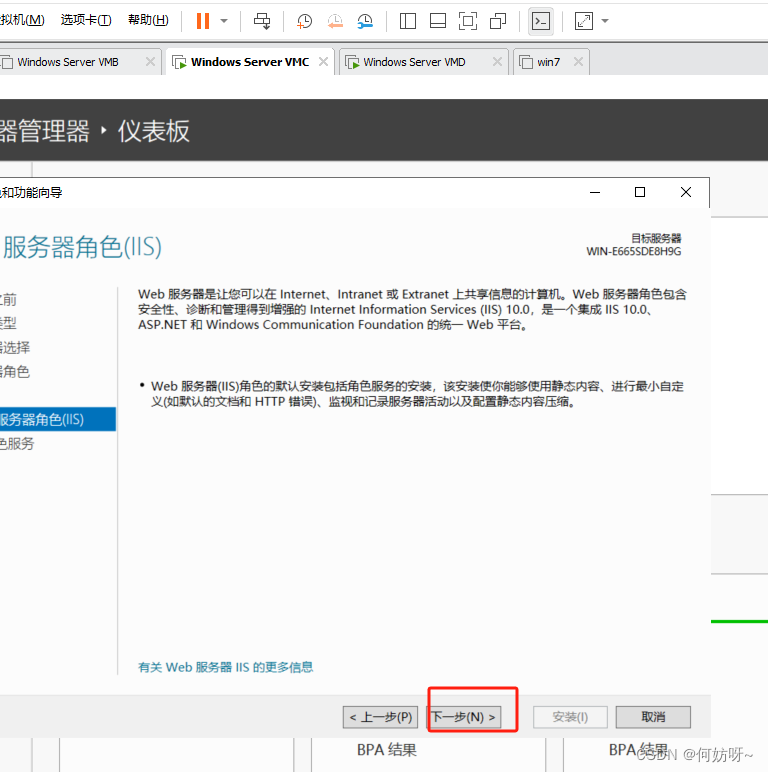Take a snapshot of the virtual machine
768x772 pixels.
[305, 21]
